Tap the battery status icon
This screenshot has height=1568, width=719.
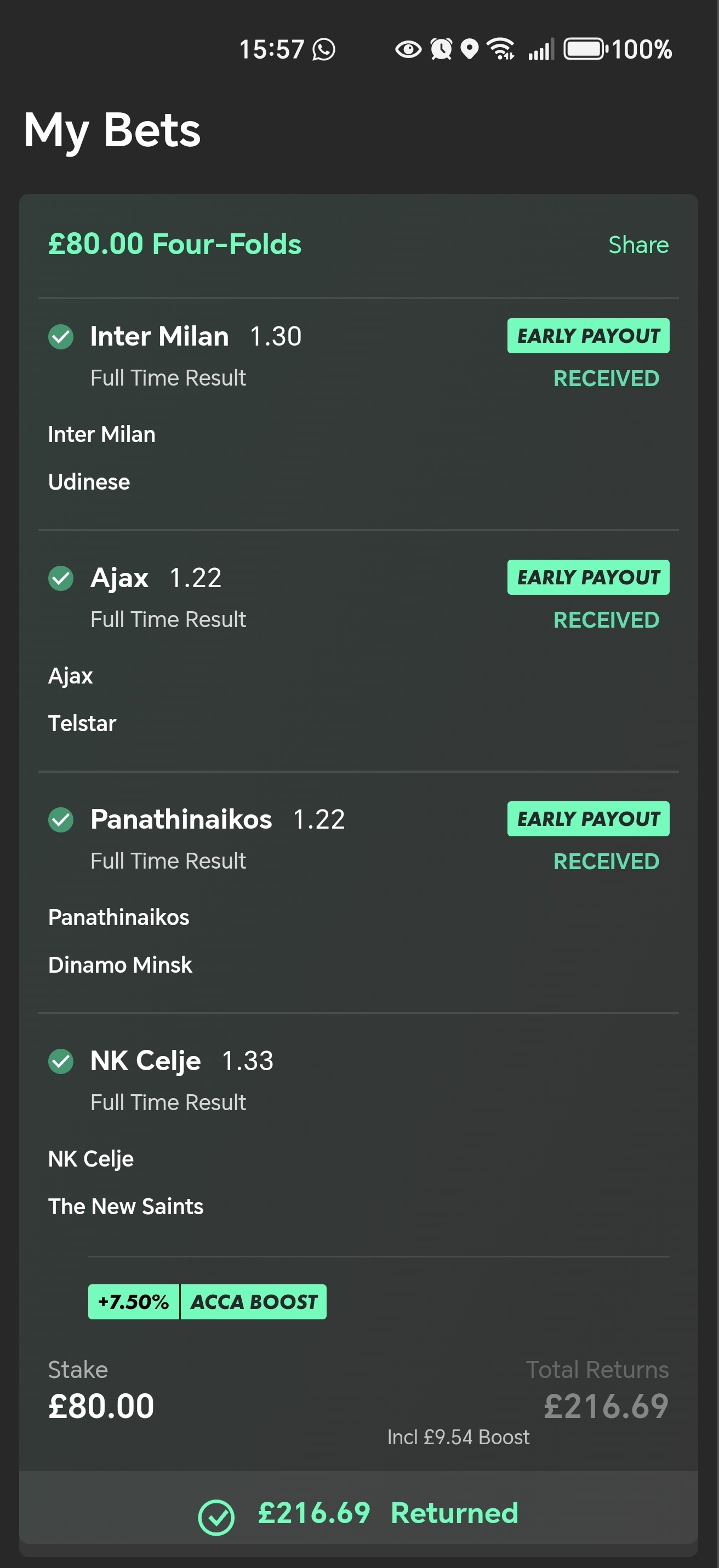[x=584, y=49]
